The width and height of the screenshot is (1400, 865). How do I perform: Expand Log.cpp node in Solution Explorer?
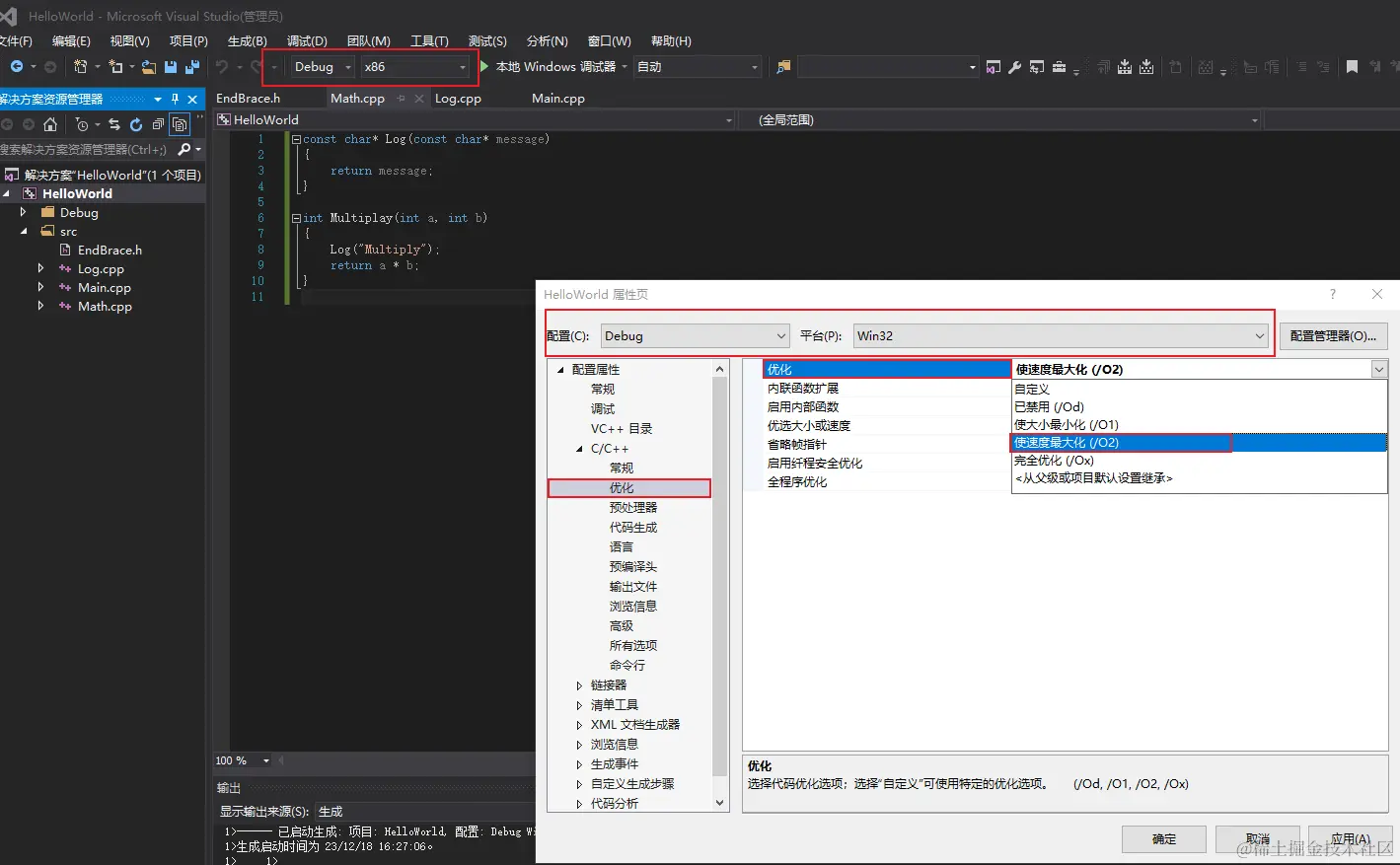(x=40, y=268)
